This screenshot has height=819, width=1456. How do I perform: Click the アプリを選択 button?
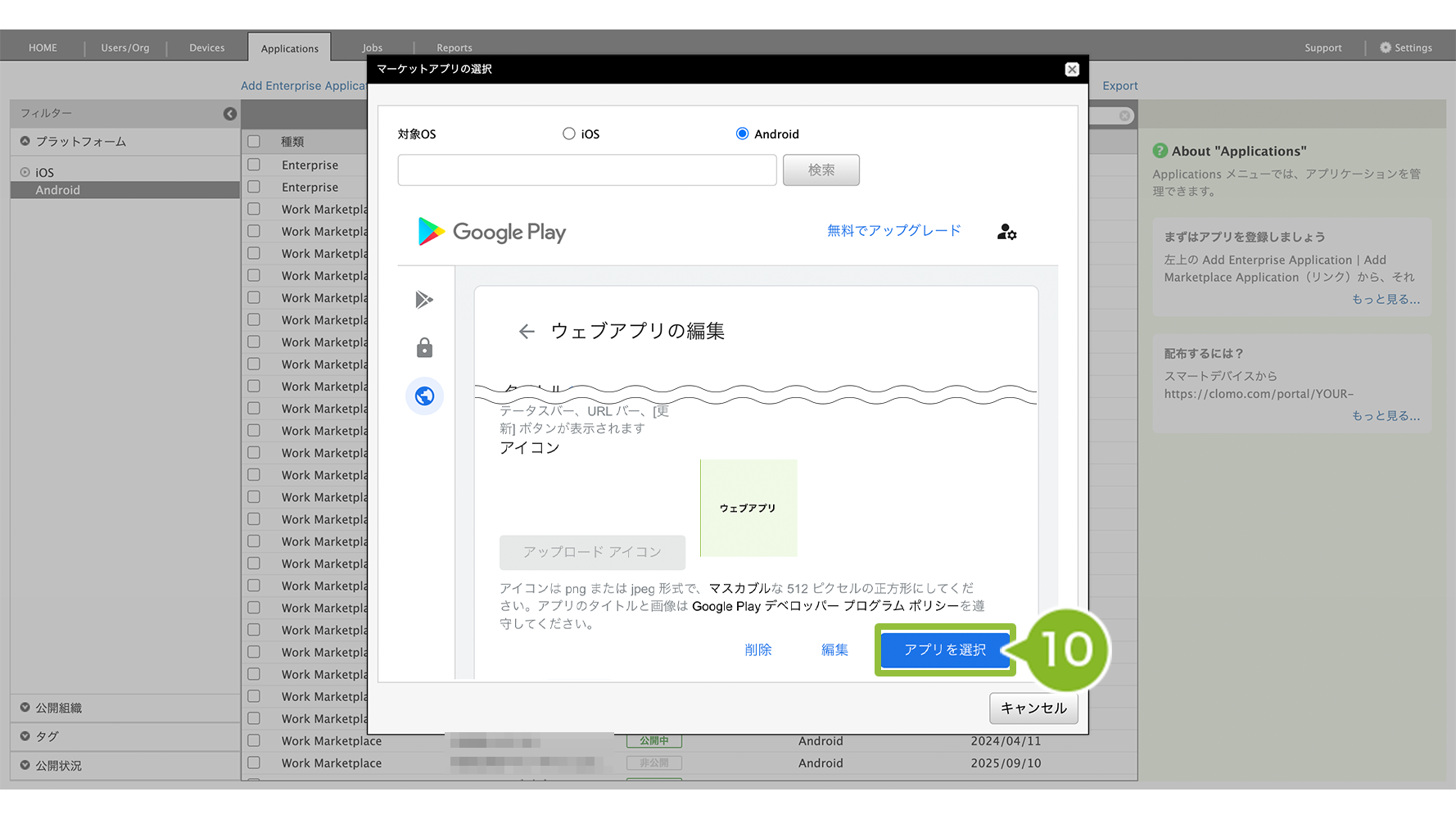pyautogui.click(x=945, y=649)
